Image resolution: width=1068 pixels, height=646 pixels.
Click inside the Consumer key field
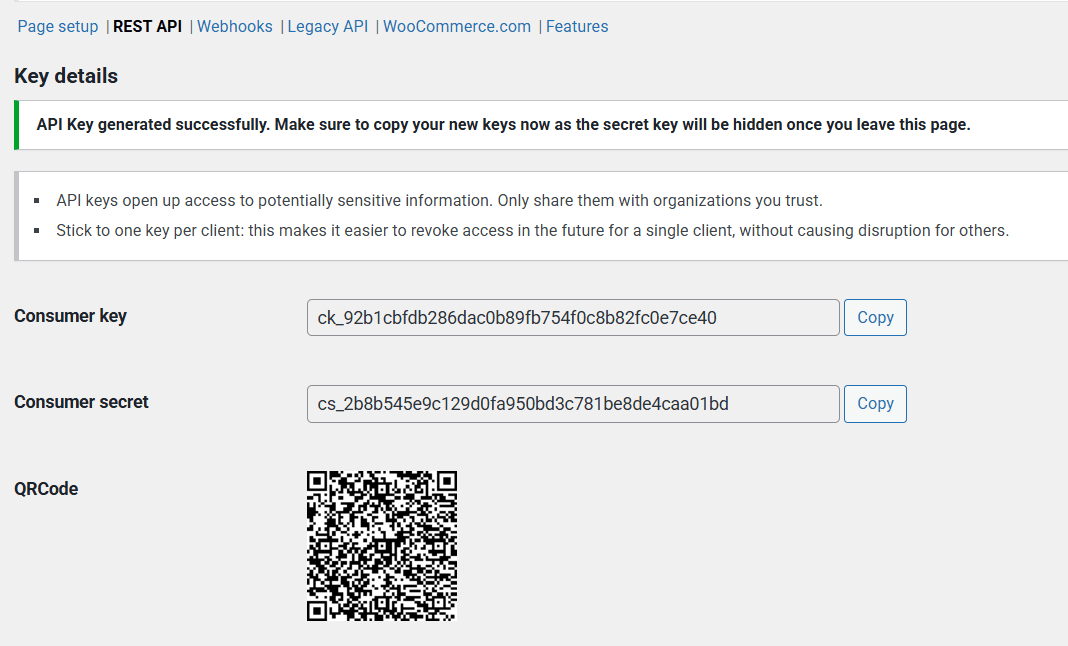pos(573,318)
